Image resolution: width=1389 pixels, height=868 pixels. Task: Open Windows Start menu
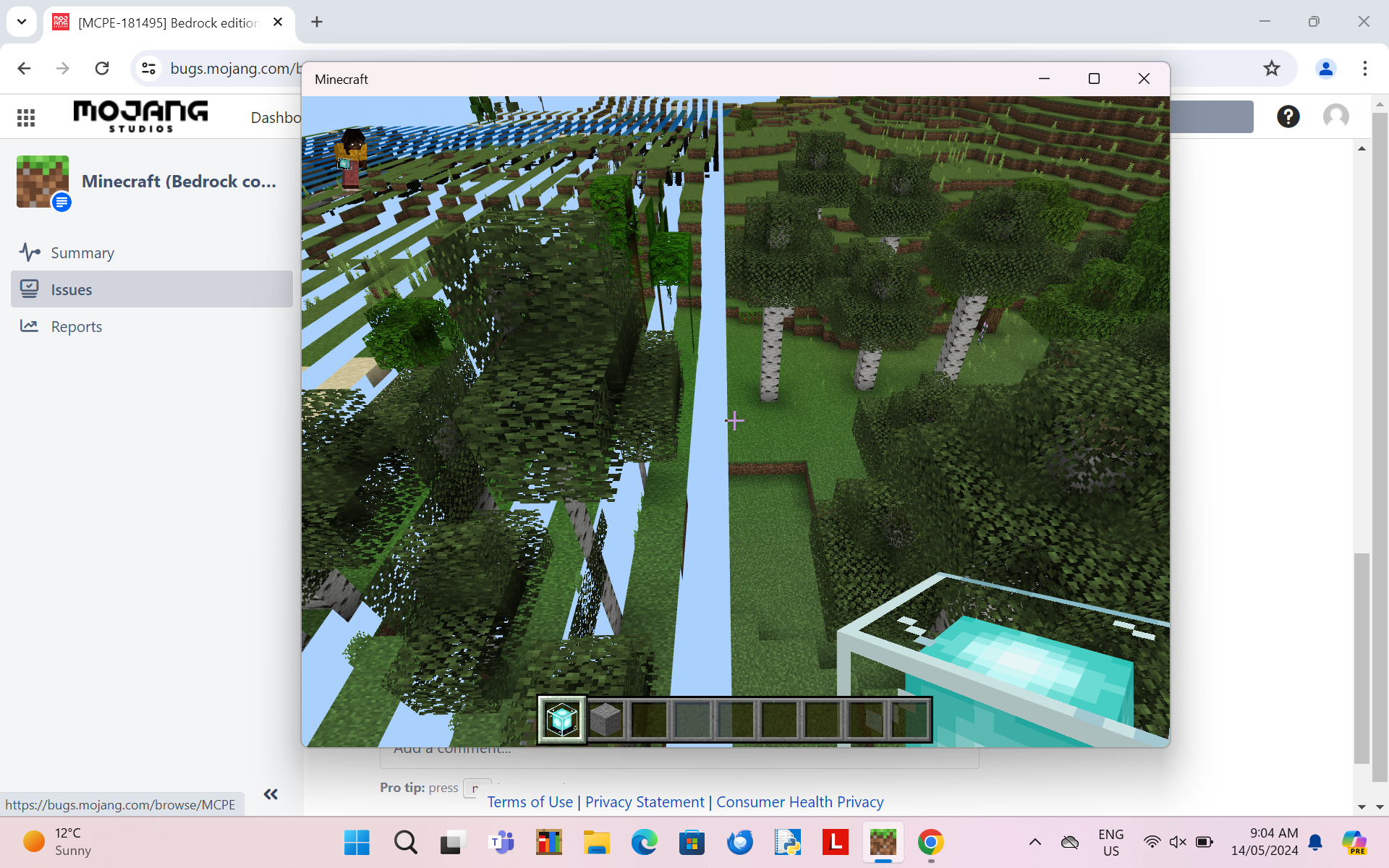(357, 842)
